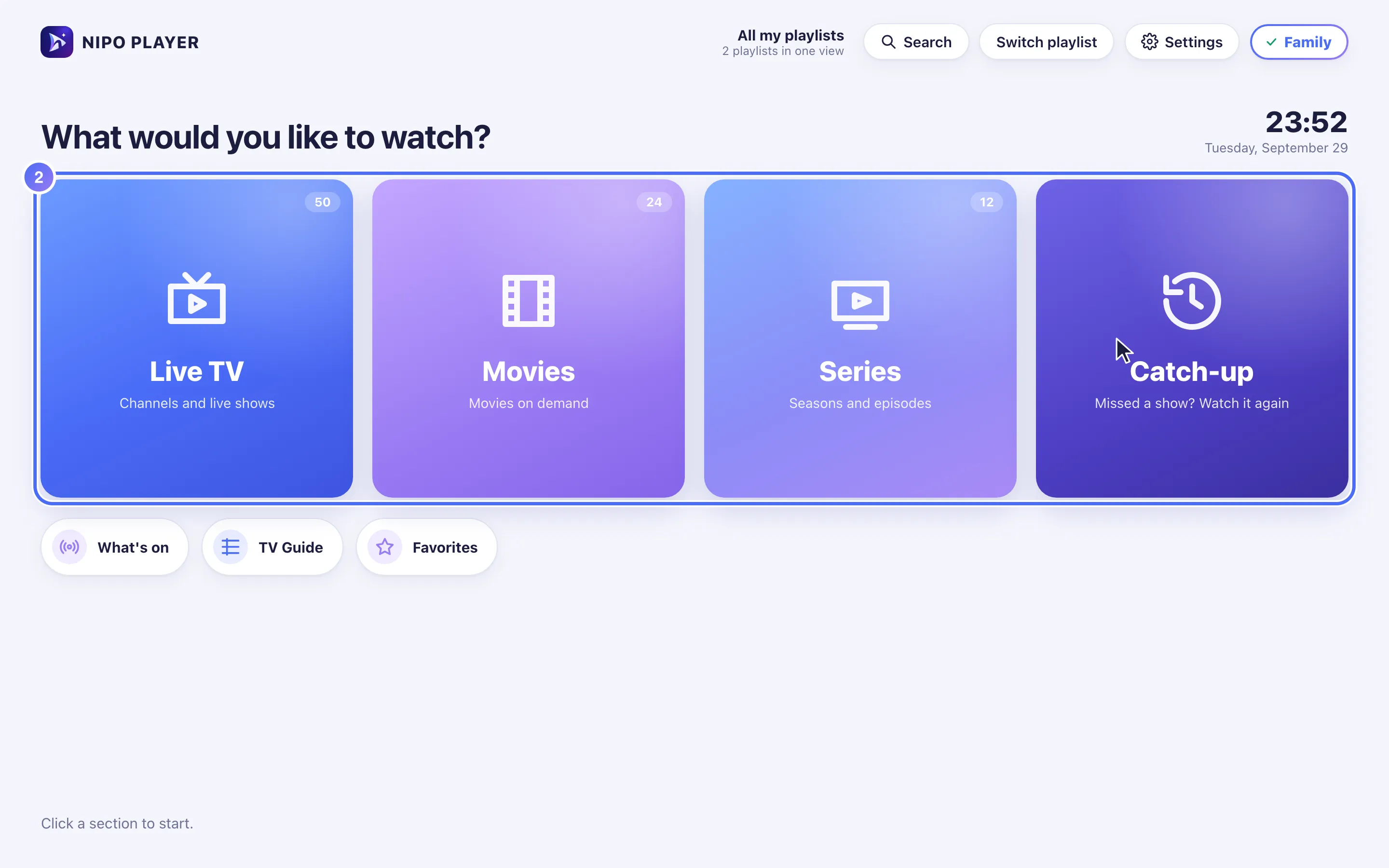
Task: Click the gear icon in Settings
Action: [1150, 42]
